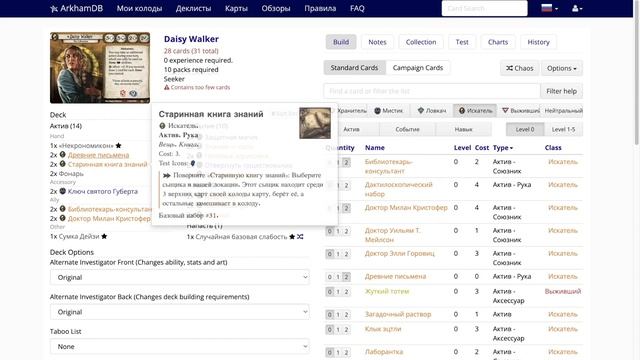
Task: Set Жуткий тотем quantity to 1
Action: pos(338,292)
